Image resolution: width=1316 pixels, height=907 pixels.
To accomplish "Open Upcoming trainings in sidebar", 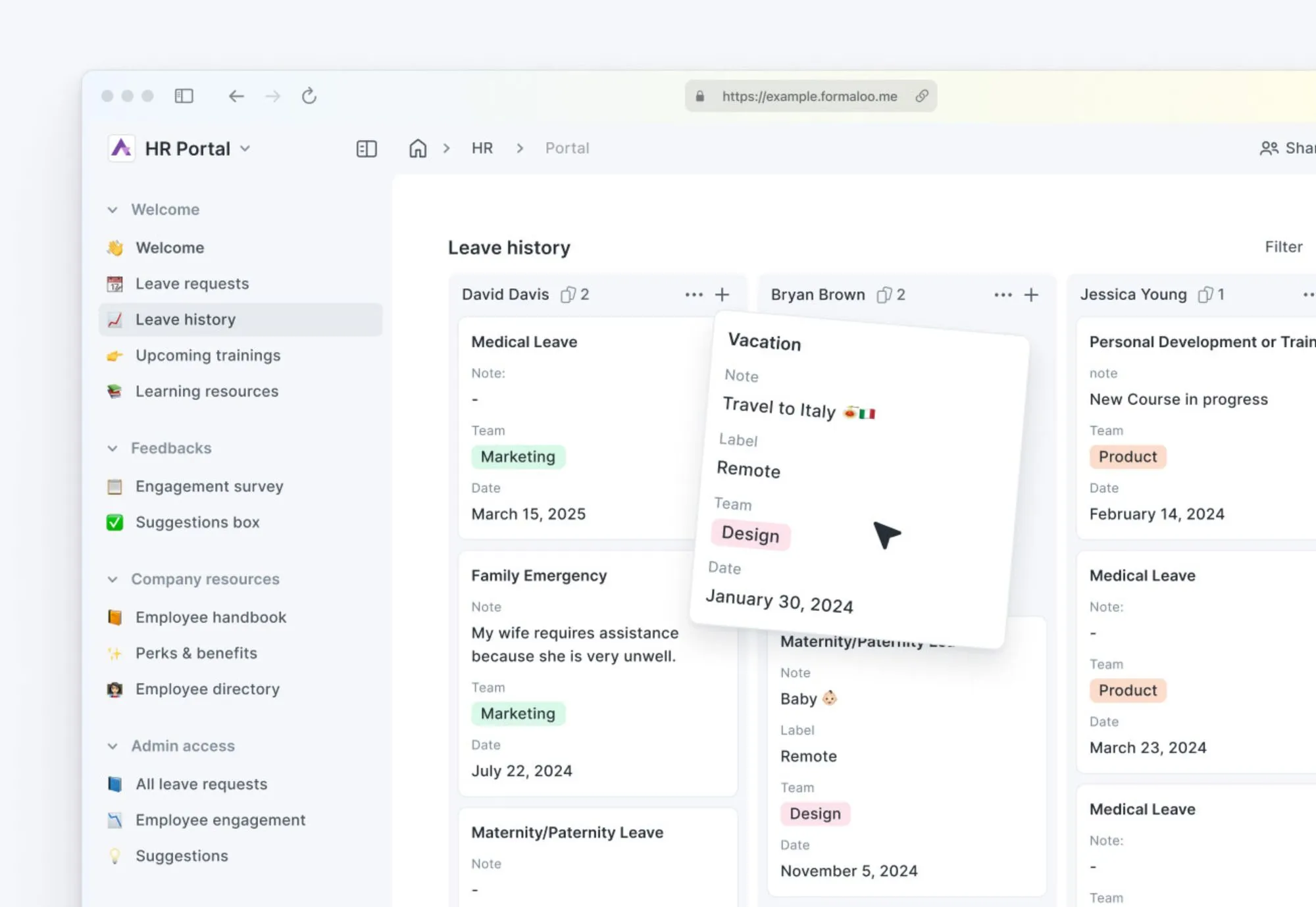I will [x=208, y=355].
